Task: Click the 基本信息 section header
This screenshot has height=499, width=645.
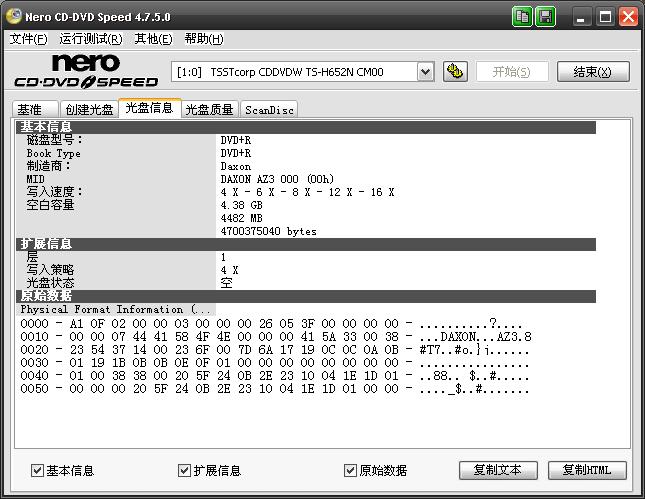Action: point(306,127)
